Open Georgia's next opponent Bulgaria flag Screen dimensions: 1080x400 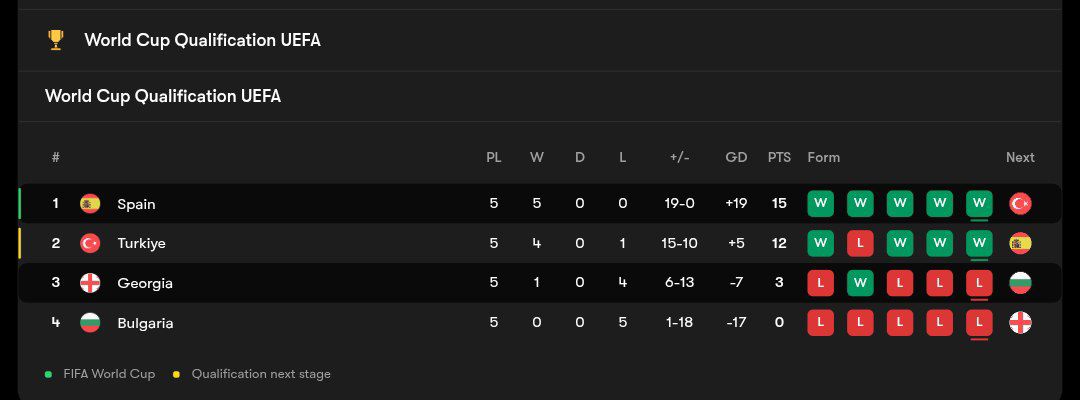(1020, 283)
